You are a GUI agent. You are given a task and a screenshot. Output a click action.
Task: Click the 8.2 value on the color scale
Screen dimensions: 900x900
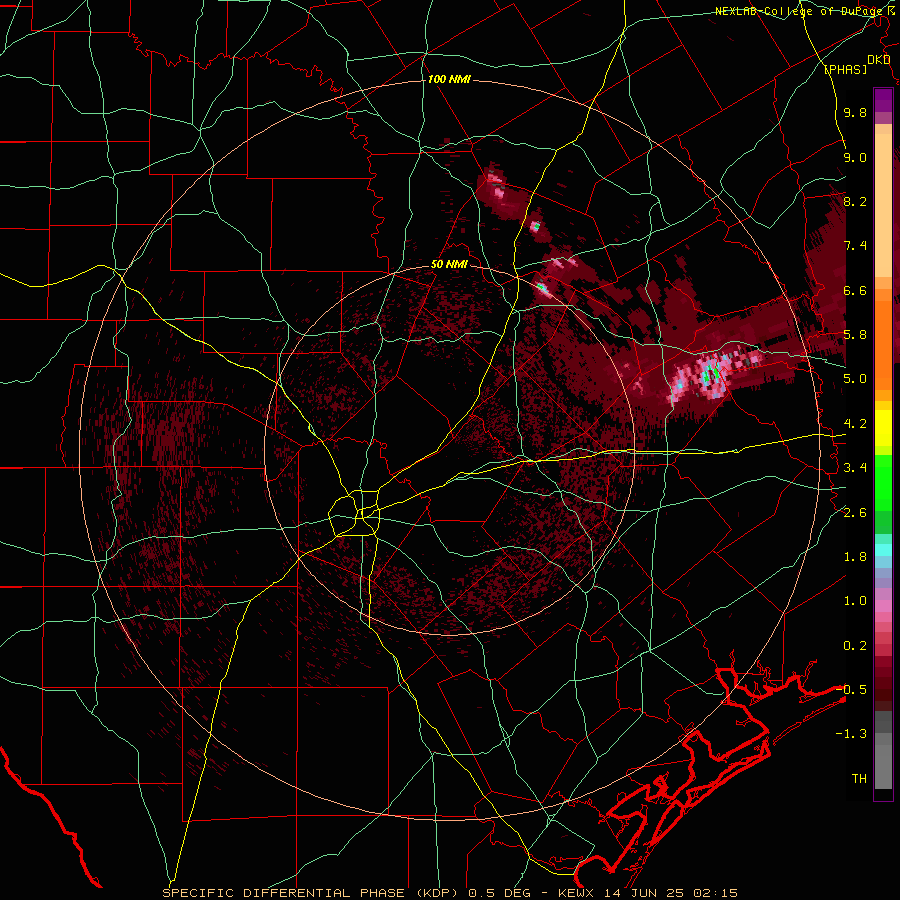855,201
